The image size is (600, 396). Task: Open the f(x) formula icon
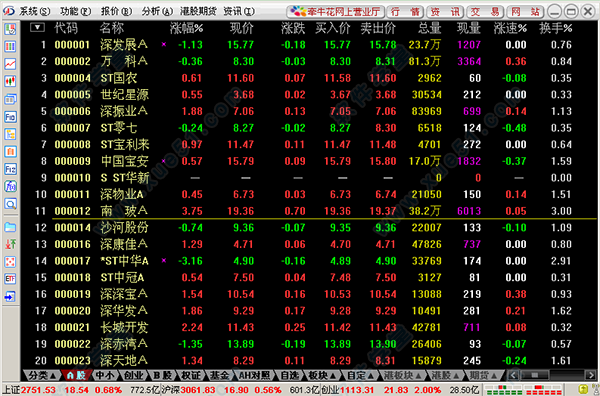tap(10, 186)
